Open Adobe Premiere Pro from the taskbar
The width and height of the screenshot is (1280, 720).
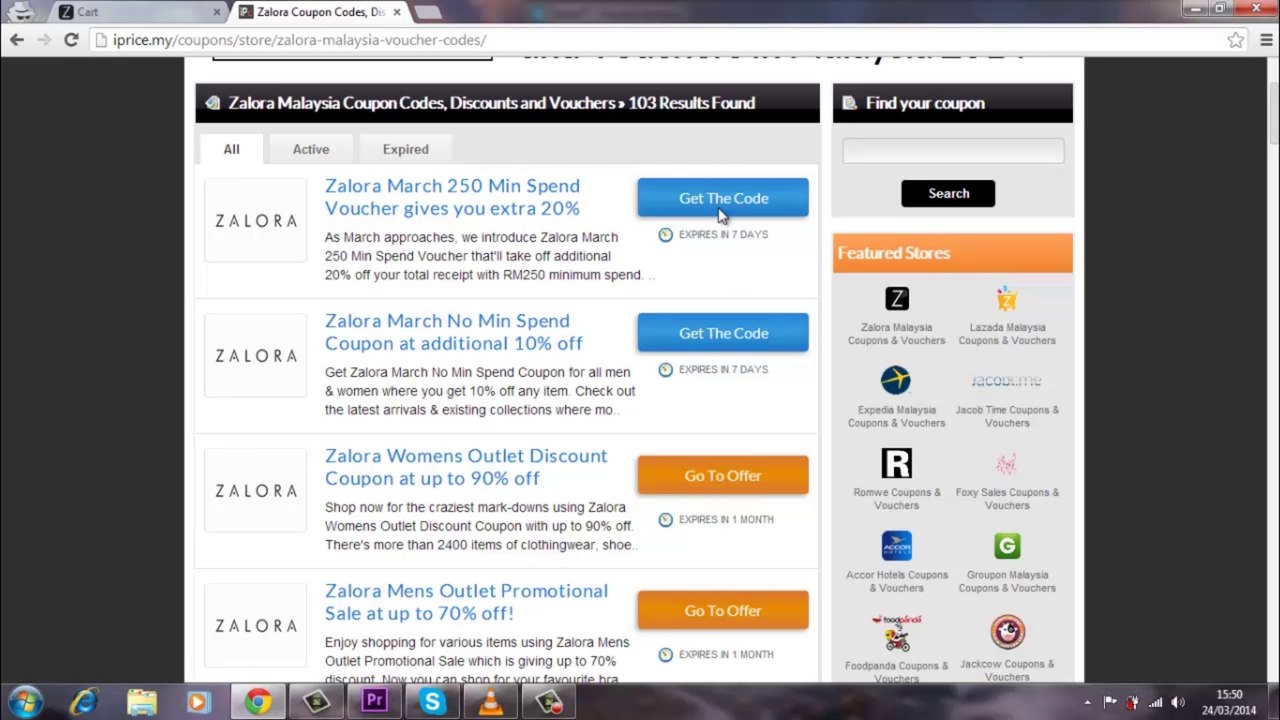(x=375, y=702)
